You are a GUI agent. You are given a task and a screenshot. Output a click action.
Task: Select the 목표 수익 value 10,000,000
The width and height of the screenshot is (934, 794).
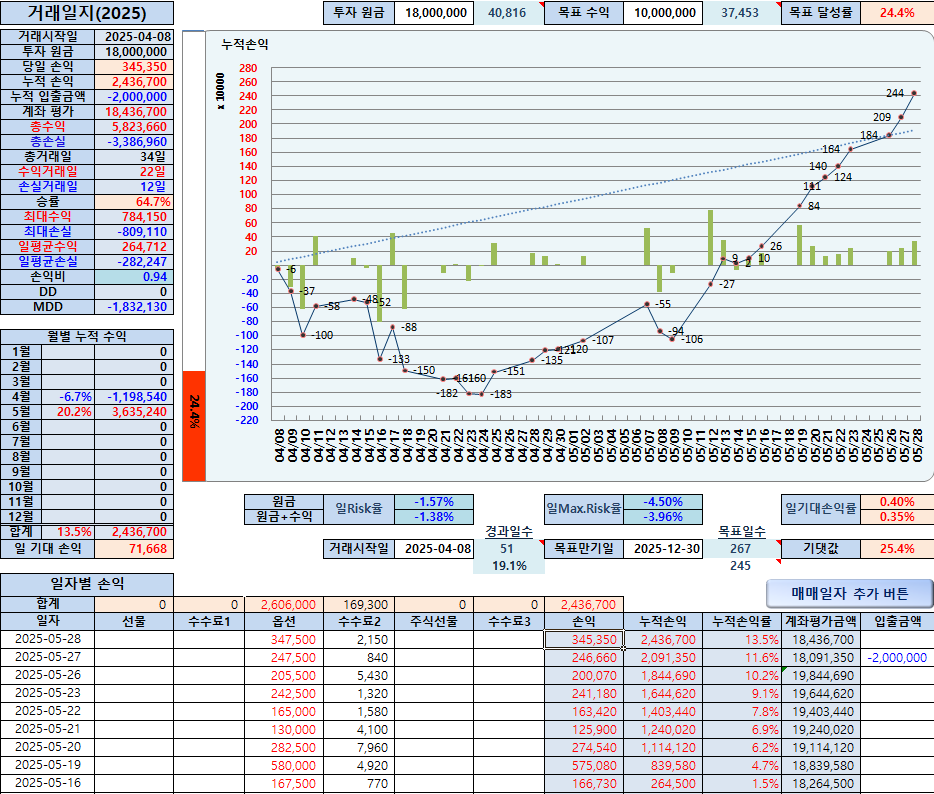[x=663, y=13]
